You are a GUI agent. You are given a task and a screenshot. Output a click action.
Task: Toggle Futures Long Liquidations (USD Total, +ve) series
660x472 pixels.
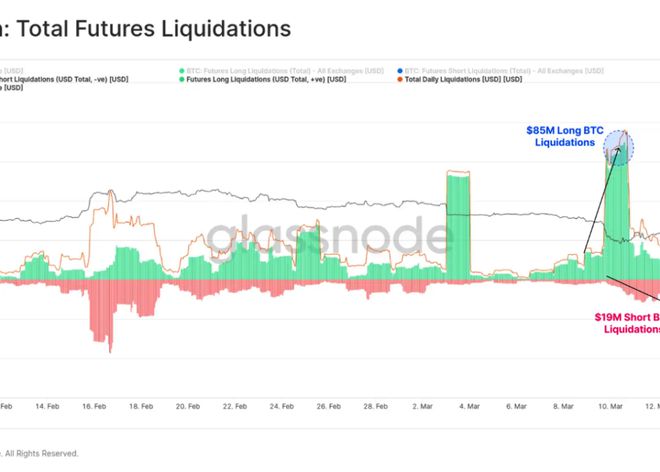pos(264,79)
